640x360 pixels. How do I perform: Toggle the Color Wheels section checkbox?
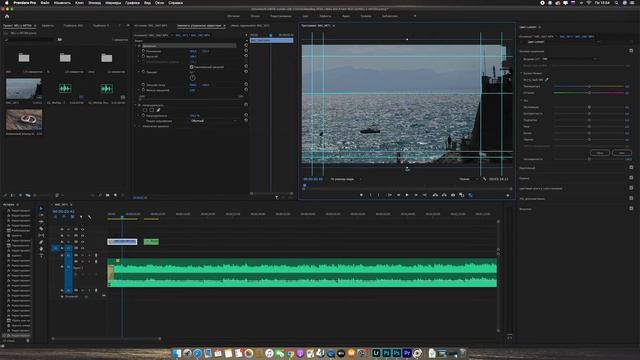[x=631, y=188]
